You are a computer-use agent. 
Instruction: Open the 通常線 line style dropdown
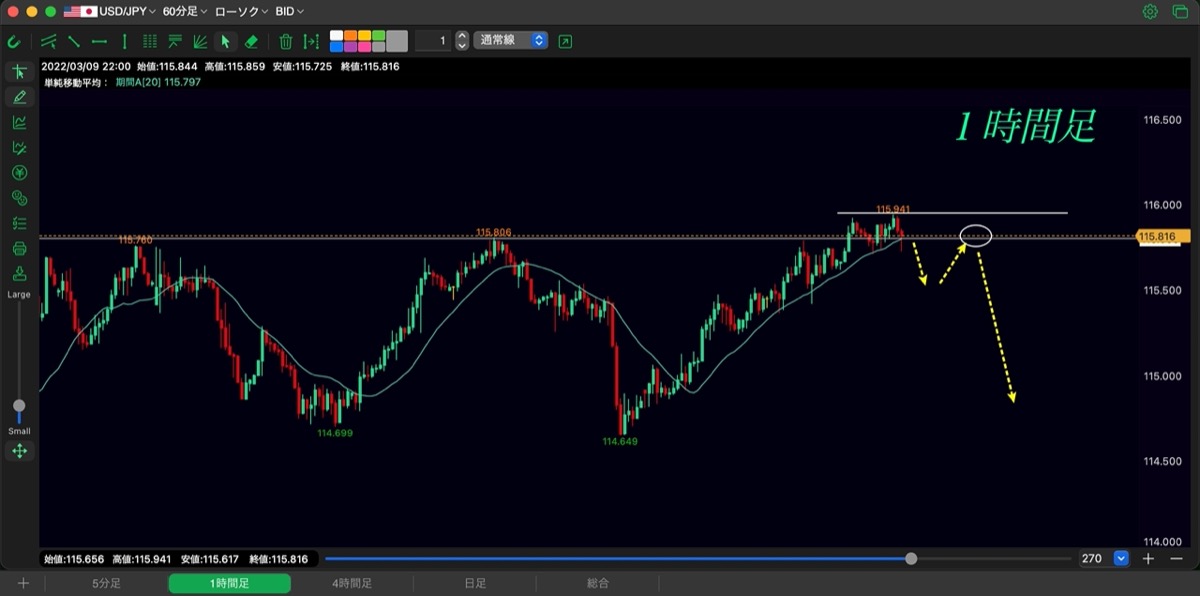click(511, 41)
